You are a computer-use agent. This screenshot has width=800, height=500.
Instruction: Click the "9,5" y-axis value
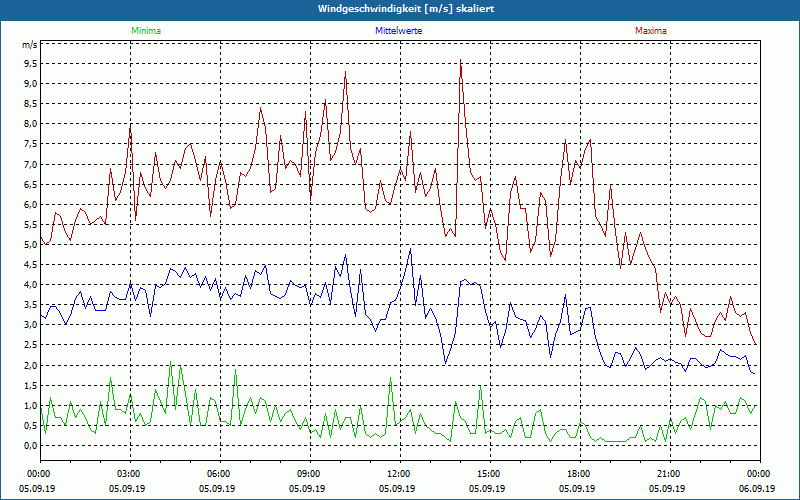pos(31,64)
